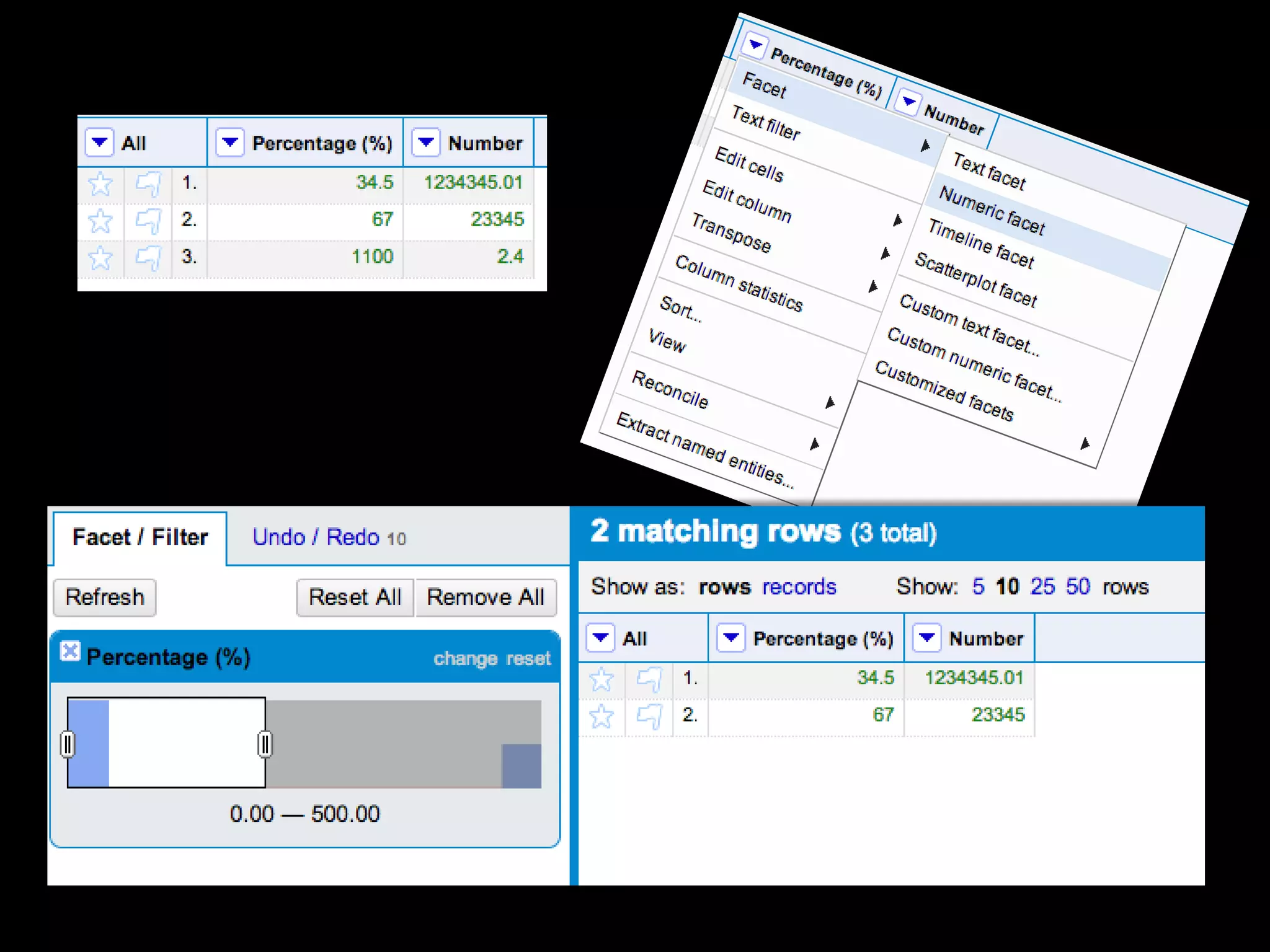Click the Reset All button
Screen dimensions: 1270x952
click(355, 597)
